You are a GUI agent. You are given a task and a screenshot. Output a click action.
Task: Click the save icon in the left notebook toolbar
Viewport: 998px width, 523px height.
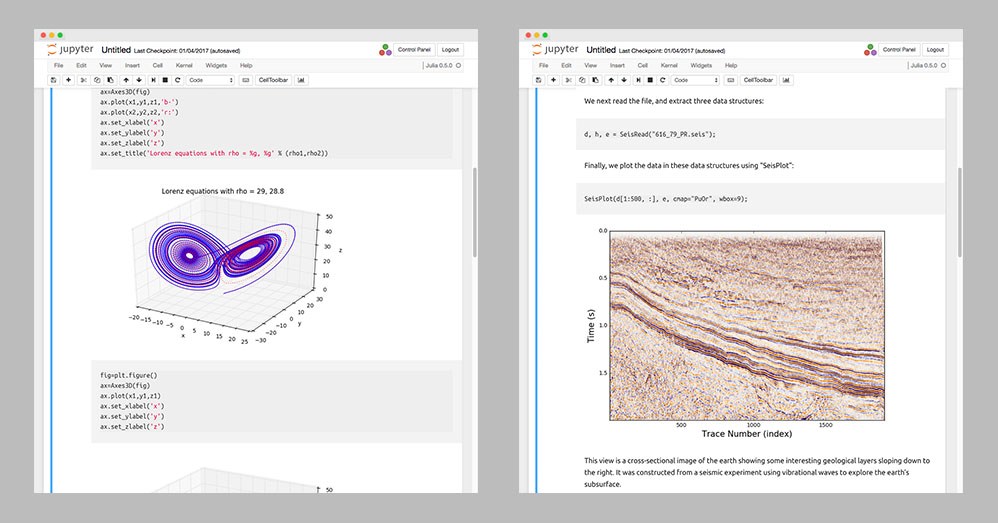click(53, 80)
